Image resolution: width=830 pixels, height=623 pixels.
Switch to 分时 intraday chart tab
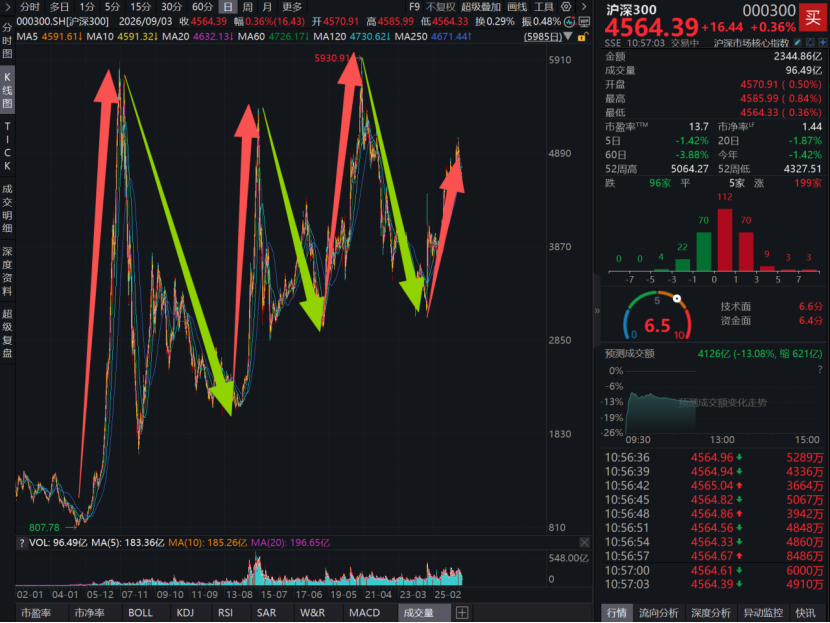[30, 7]
